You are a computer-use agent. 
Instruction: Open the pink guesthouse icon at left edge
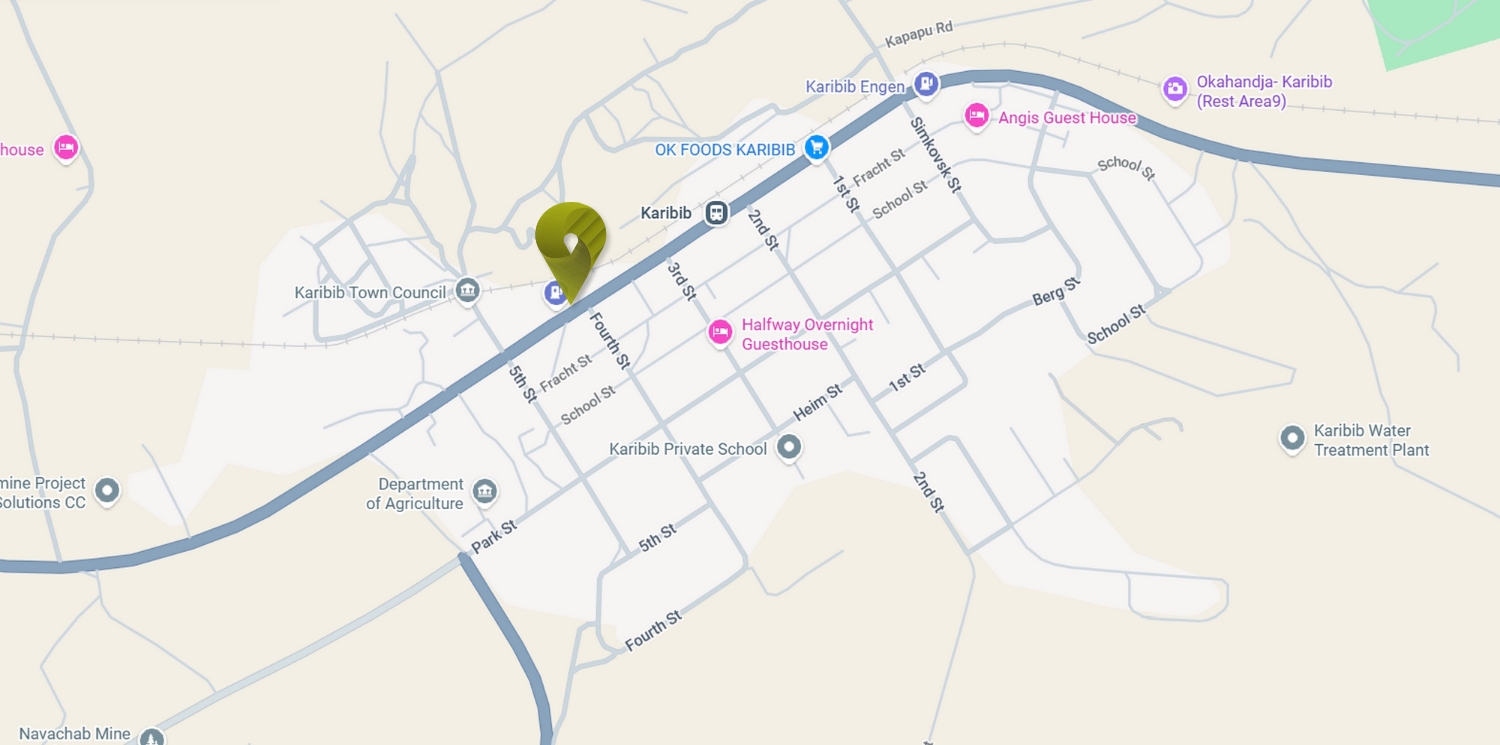(x=66, y=148)
